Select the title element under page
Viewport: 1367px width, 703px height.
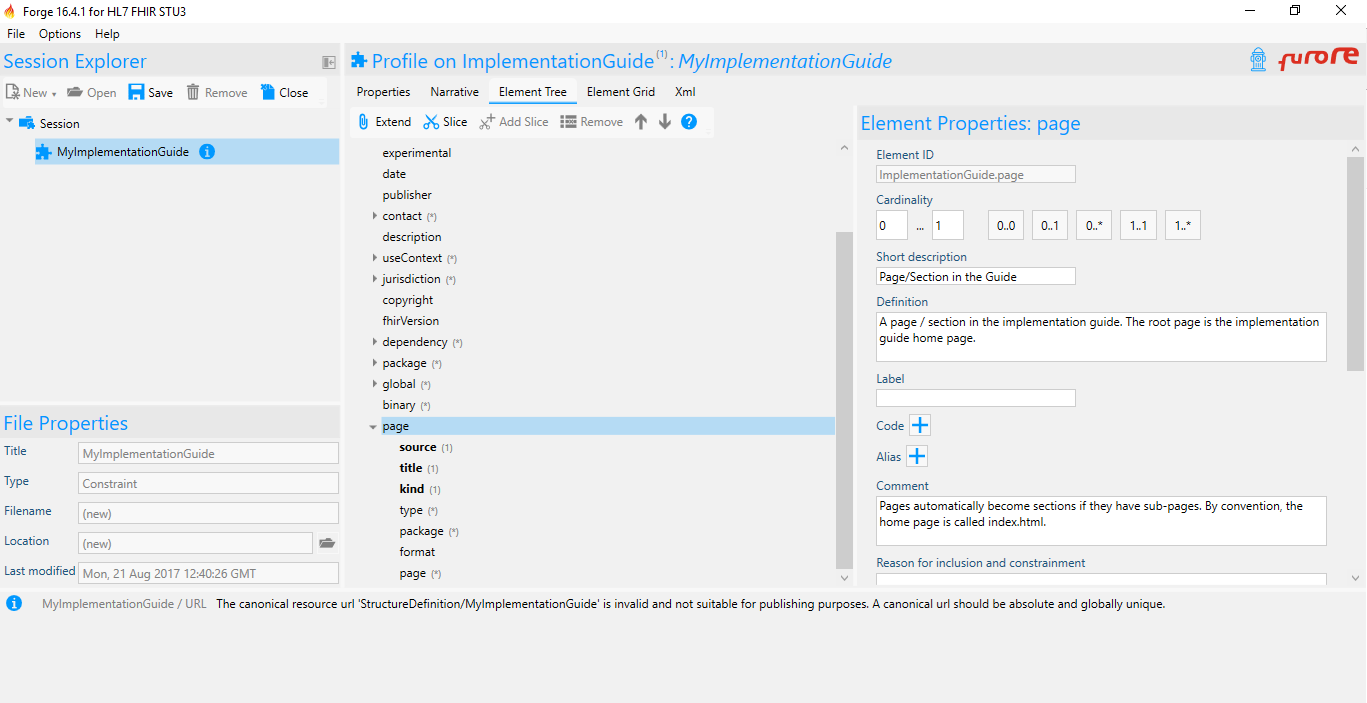click(x=411, y=468)
